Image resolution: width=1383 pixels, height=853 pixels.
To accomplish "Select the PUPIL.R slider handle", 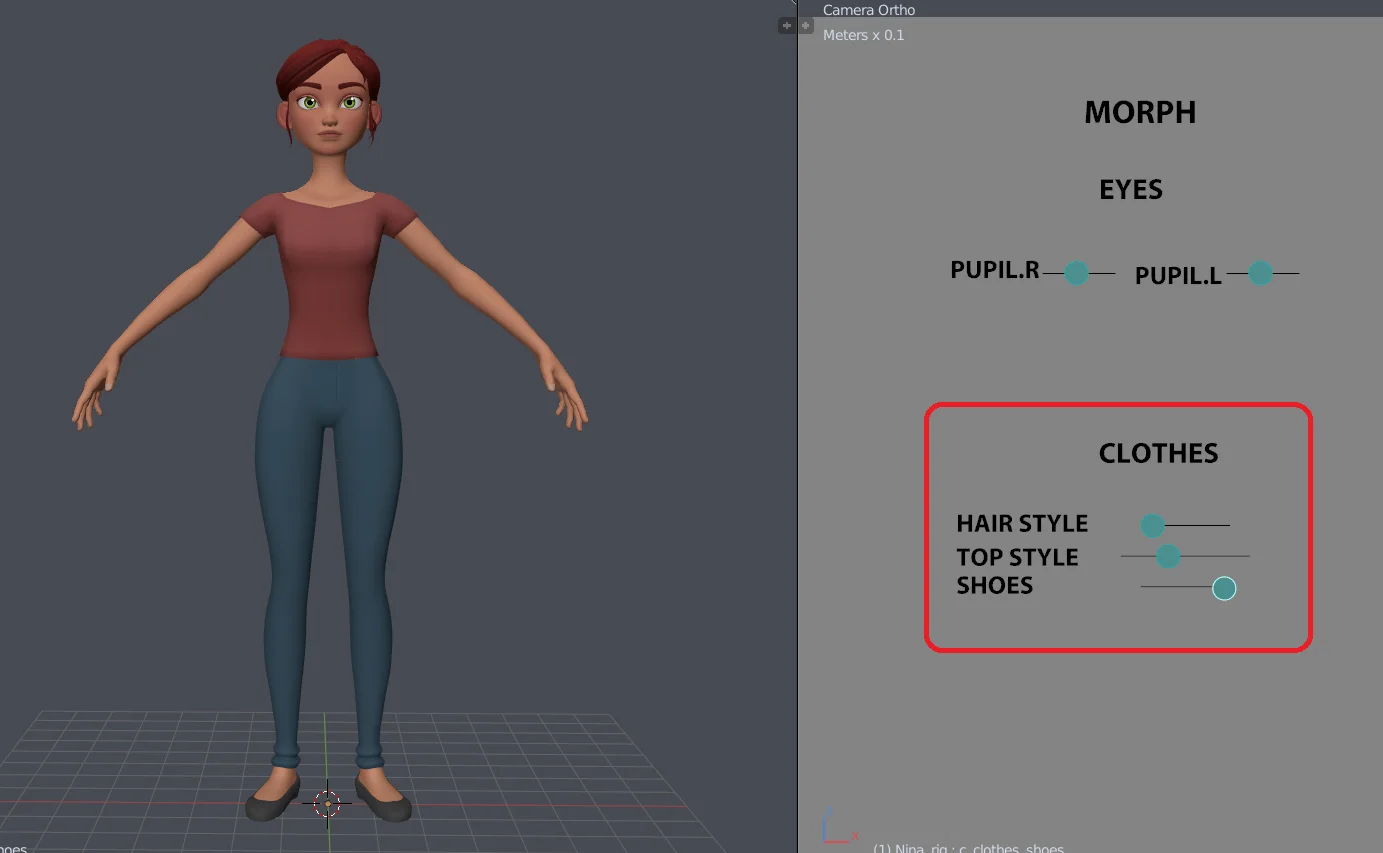I will pos(1076,272).
